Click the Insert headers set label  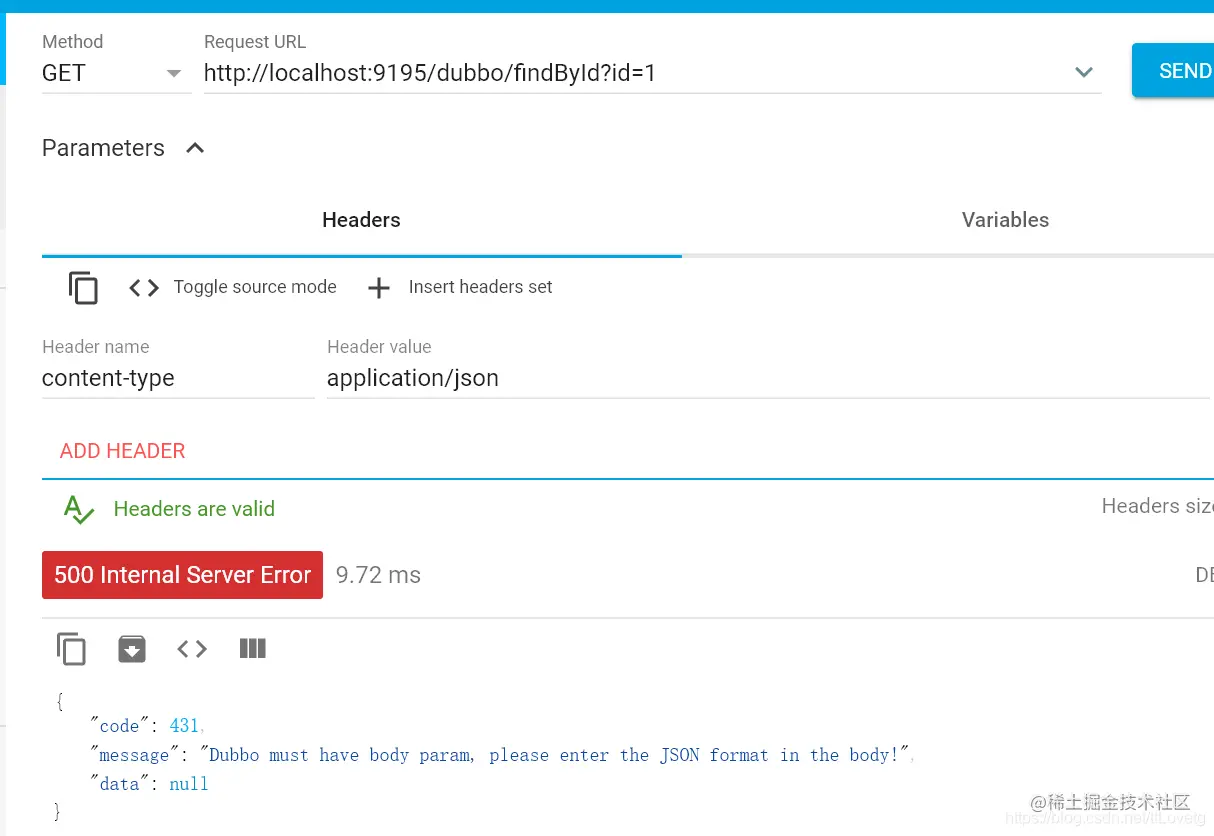(x=480, y=287)
